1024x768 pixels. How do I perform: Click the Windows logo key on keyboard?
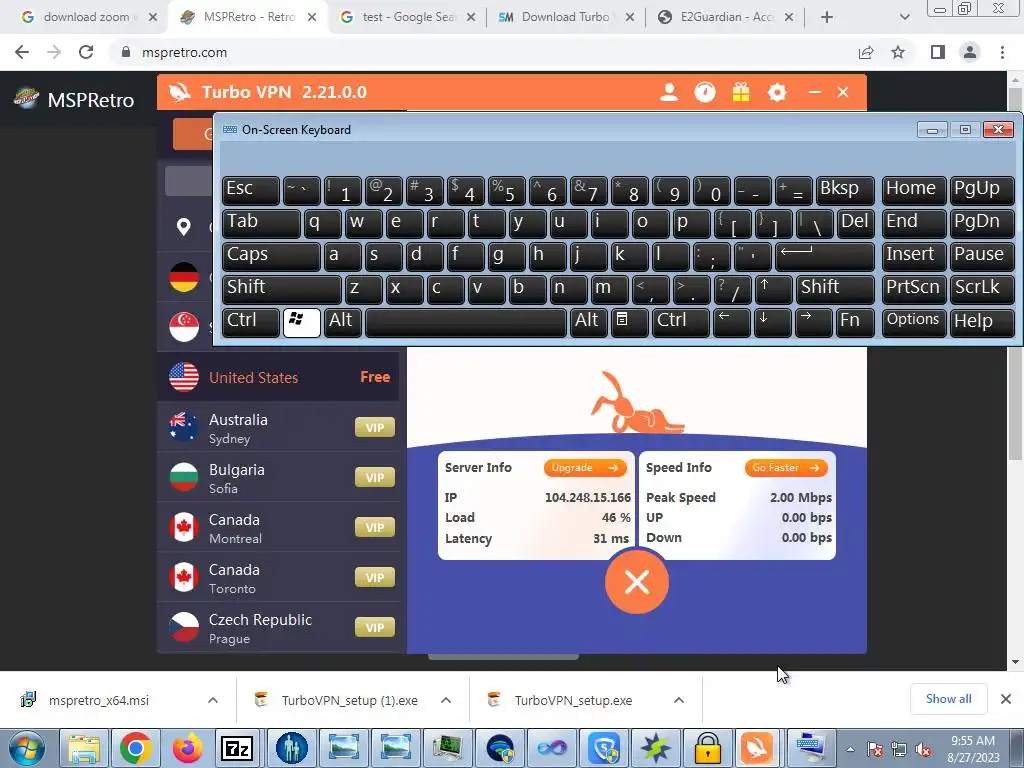(x=302, y=322)
